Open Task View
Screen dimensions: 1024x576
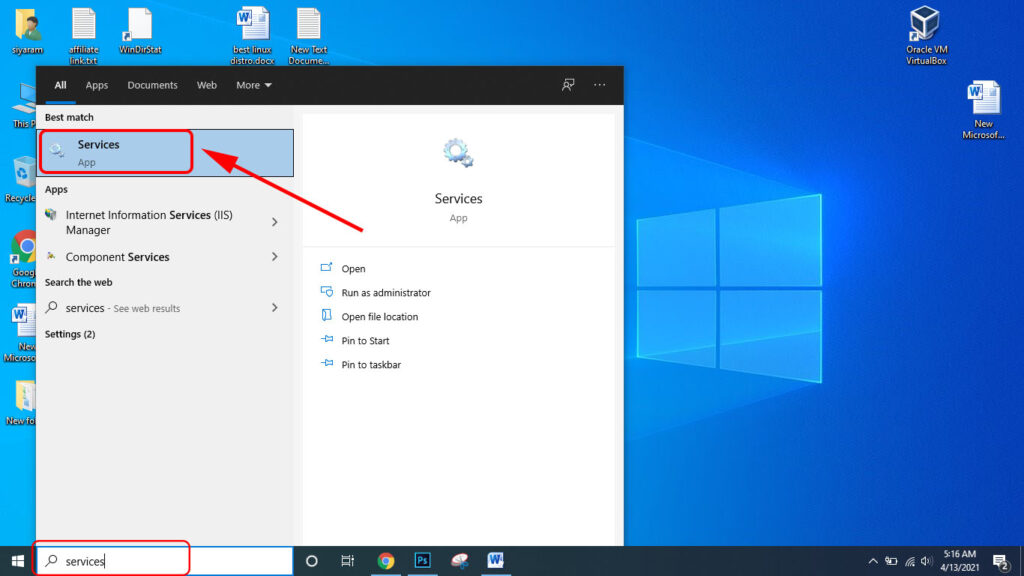point(347,561)
